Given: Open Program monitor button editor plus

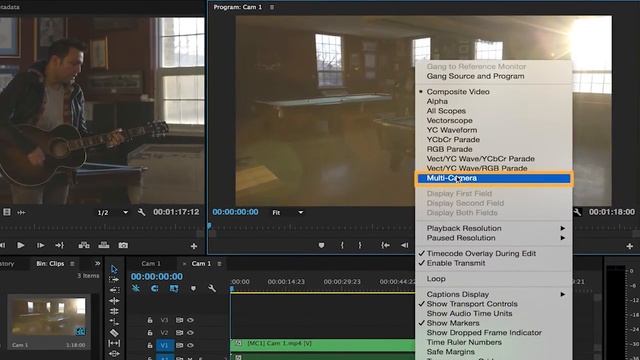Looking at the screenshot, I should coord(630,246).
